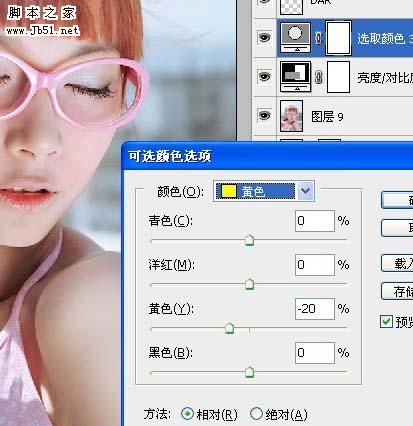
Task: Select the 绝对(A) method radio button
Action: coord(256,414)
